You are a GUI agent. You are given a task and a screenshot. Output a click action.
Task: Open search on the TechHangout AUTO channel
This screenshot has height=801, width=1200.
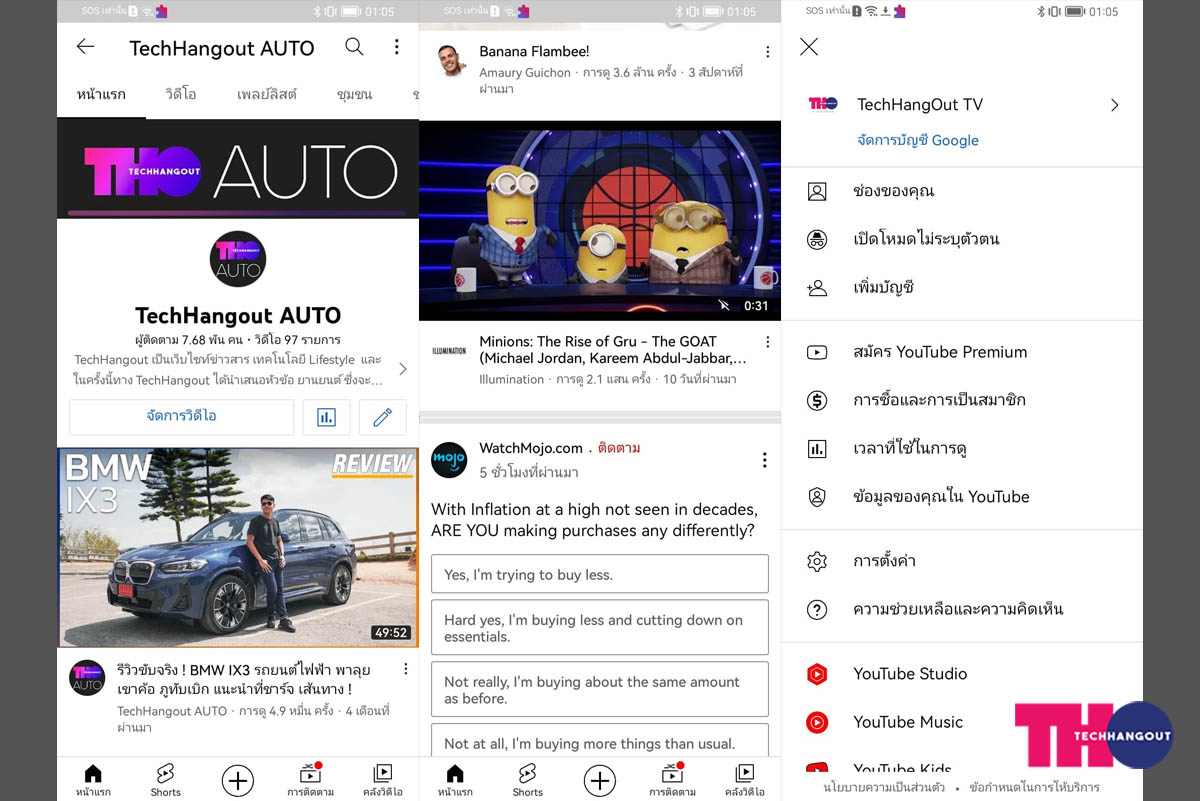(354, 47)
